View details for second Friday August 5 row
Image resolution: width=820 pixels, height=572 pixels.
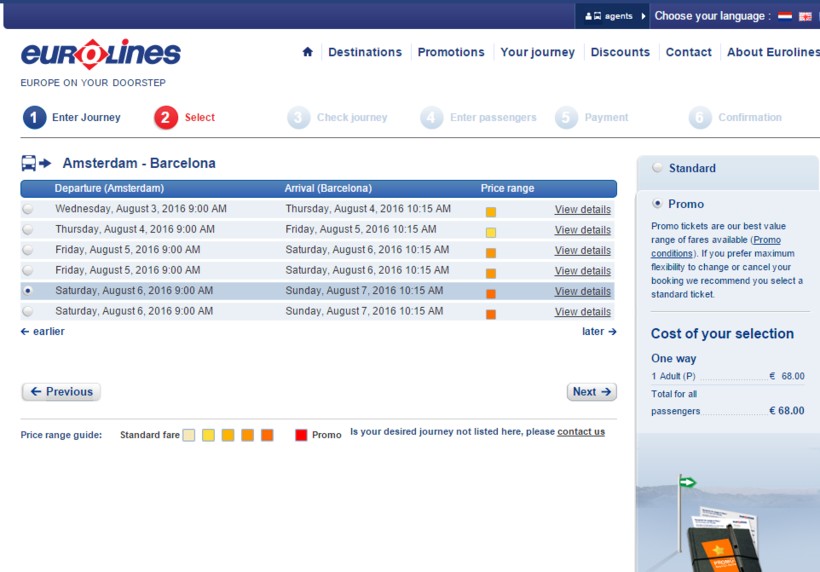click(x=583, y=271)
